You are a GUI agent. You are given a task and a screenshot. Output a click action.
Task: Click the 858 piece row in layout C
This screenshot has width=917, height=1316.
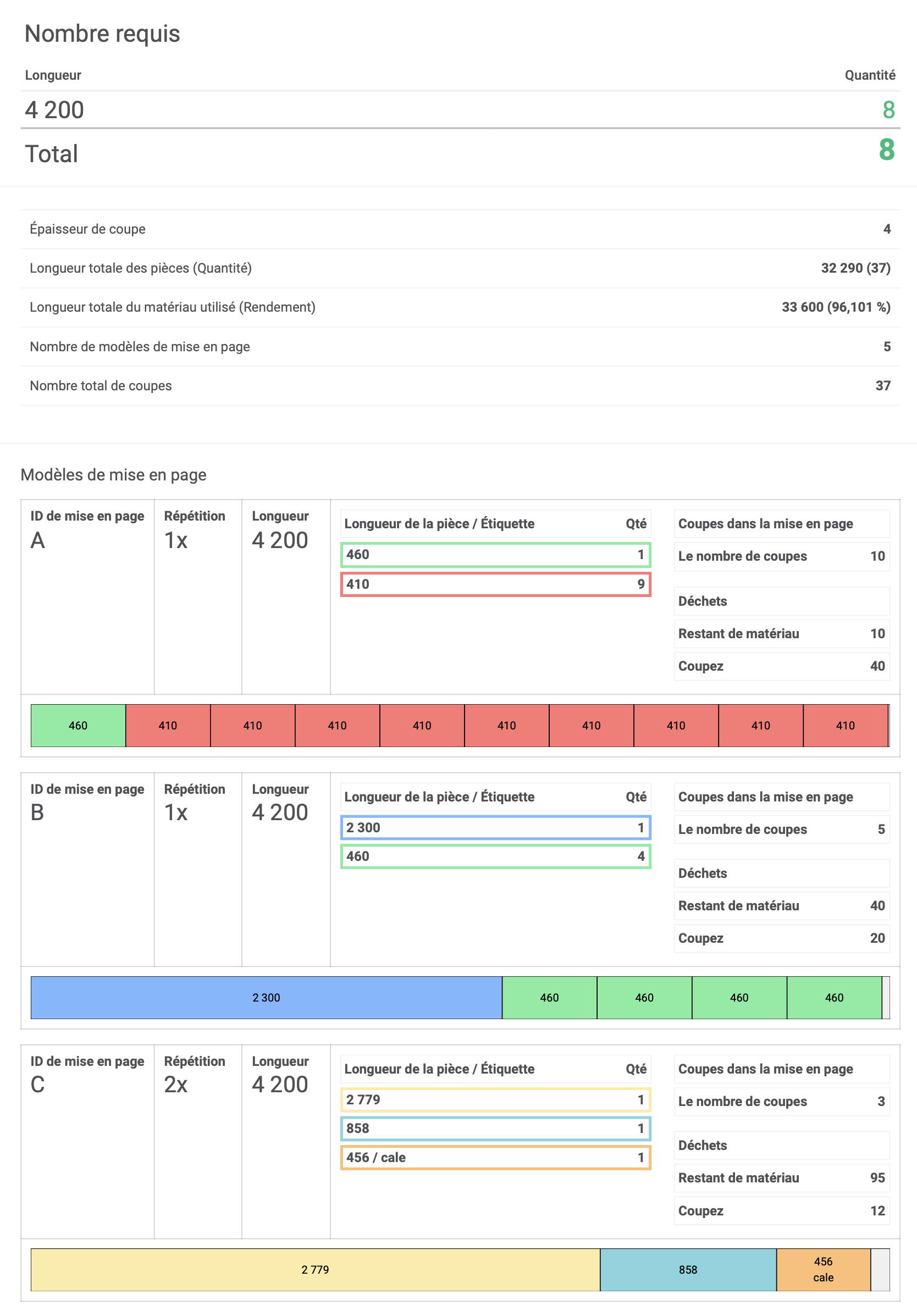(x=495, y=1128)
